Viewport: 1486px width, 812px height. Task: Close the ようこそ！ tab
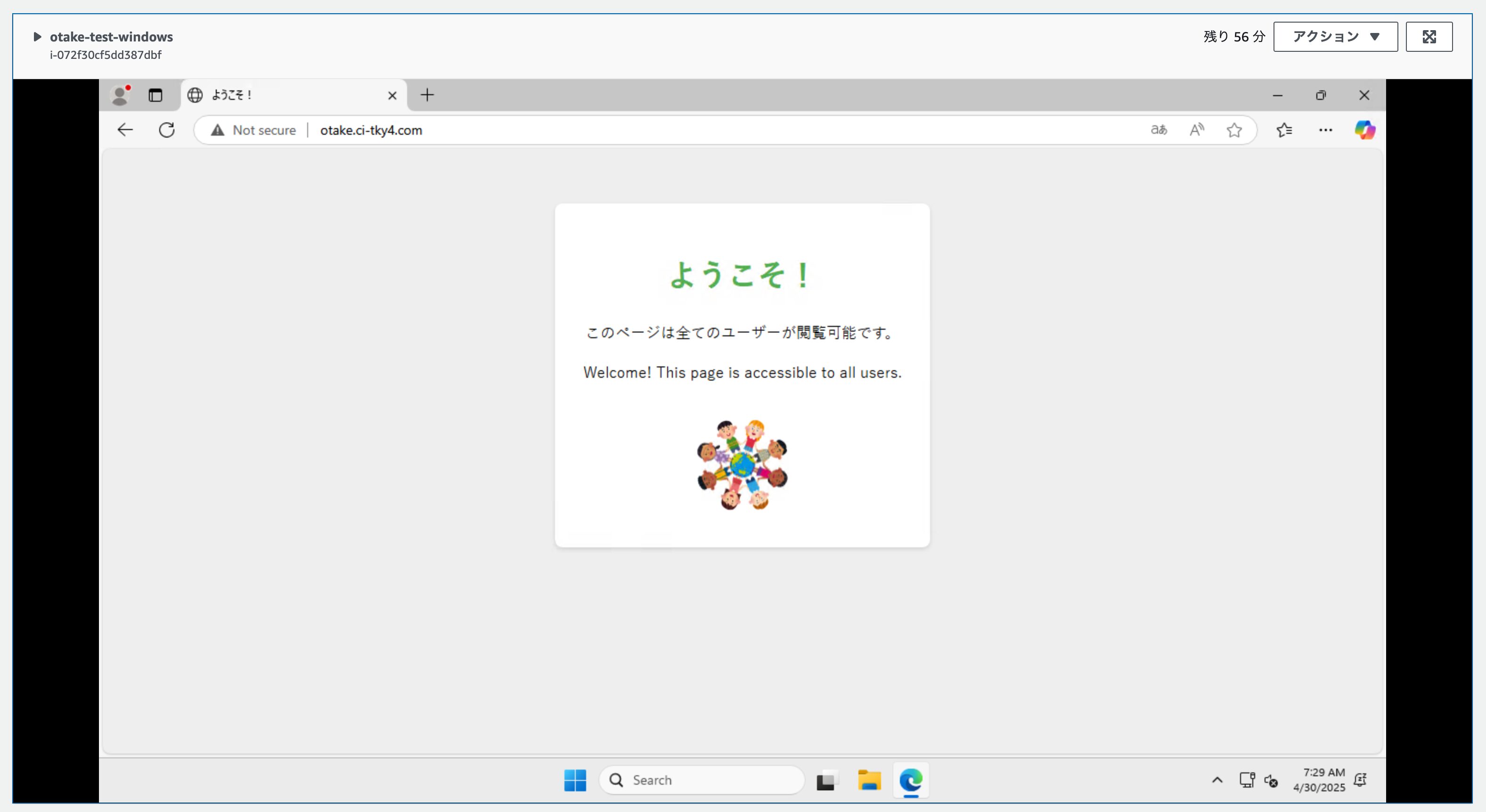coord(392,95)
